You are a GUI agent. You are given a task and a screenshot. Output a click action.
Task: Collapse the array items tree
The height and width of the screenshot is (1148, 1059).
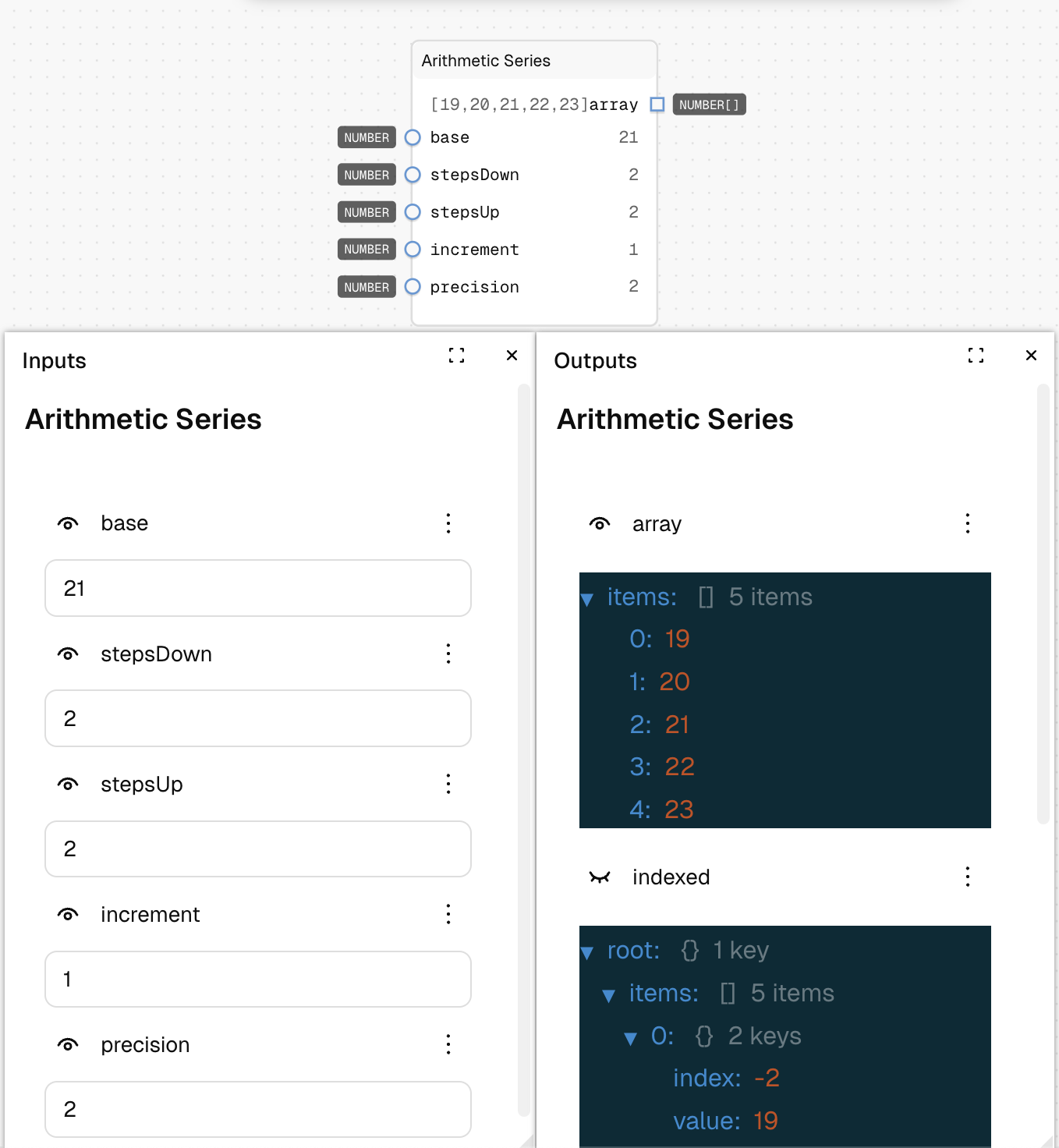point(587,599)
